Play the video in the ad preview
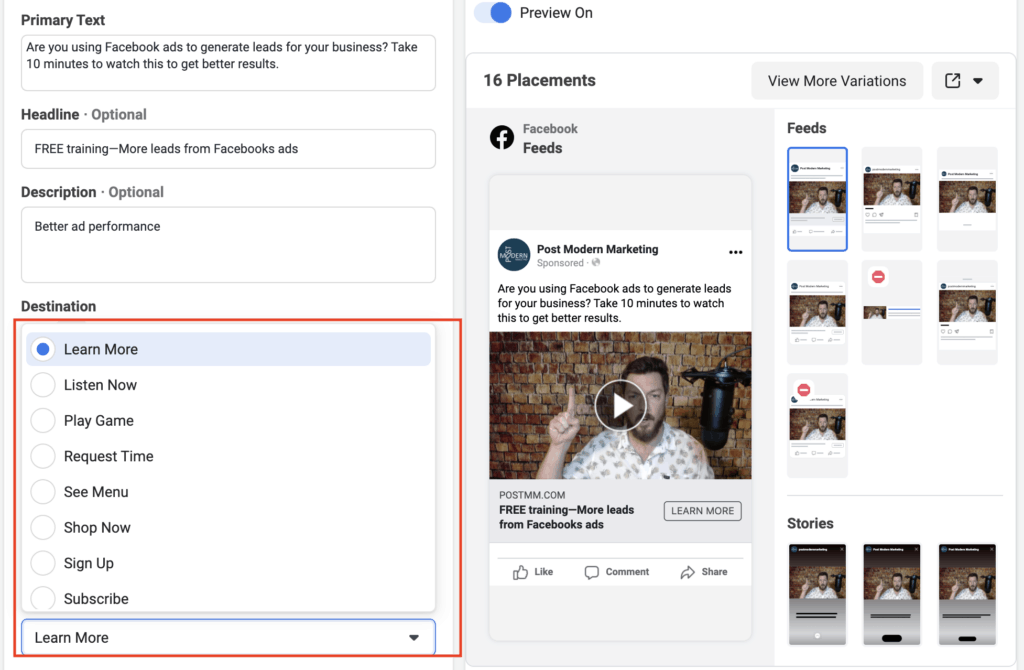The height and width of the screenshot is (670, 1024). [x=620, y=405]
